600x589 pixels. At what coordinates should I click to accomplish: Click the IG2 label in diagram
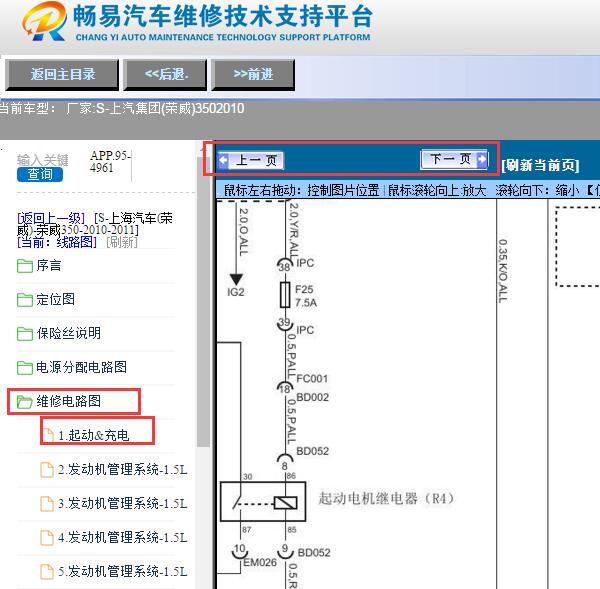click(x=236, y=292)
